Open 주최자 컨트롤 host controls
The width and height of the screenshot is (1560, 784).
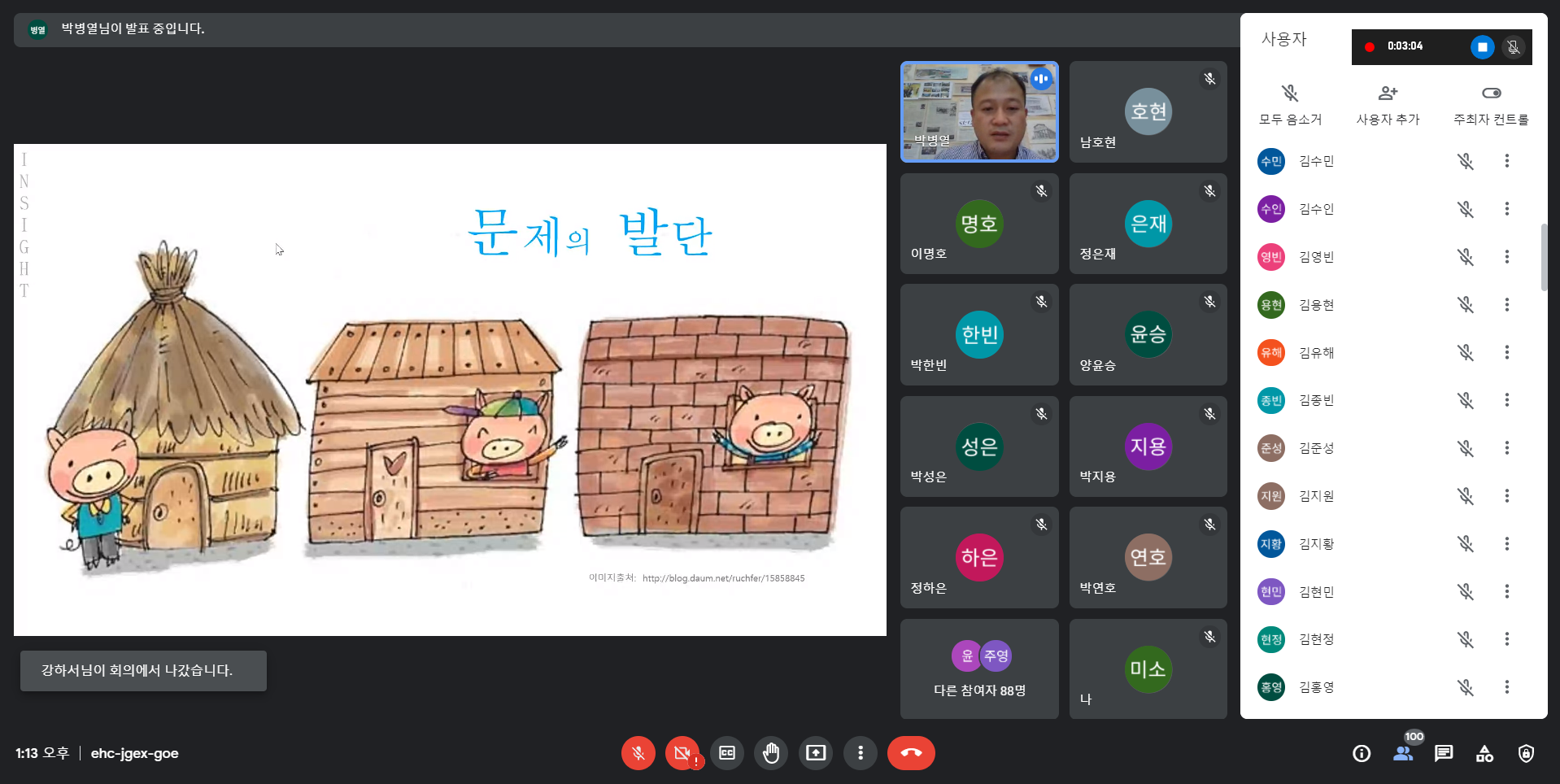[1490, 105]
